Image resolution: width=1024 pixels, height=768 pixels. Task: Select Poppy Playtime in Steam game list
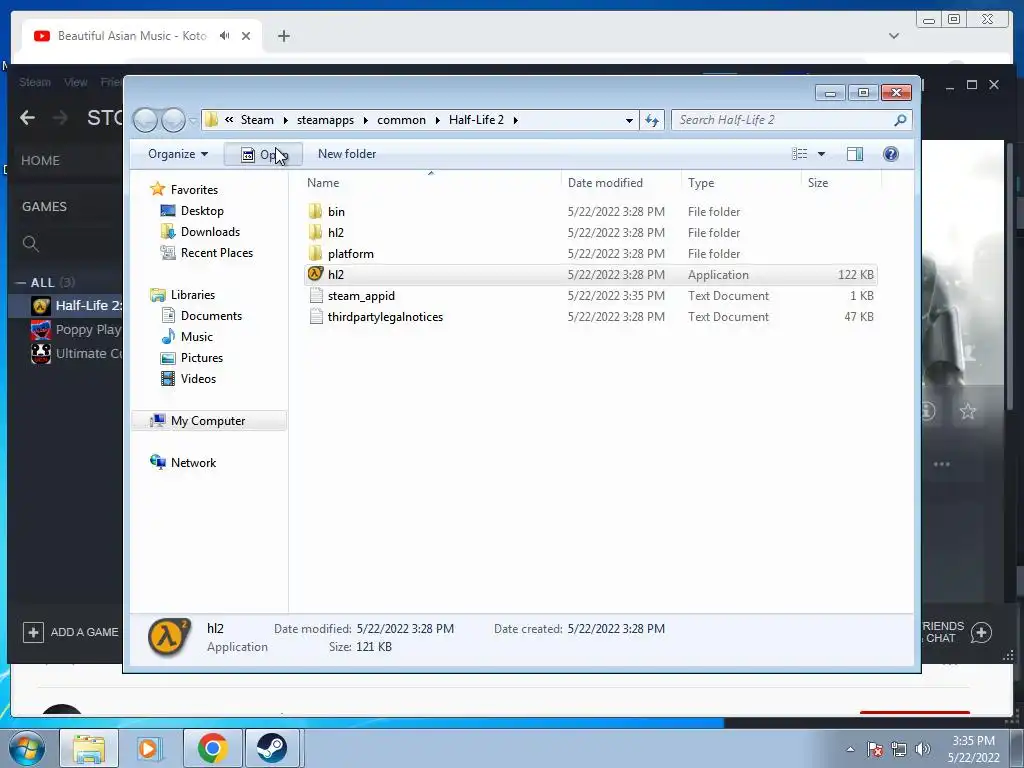[88, 329]
